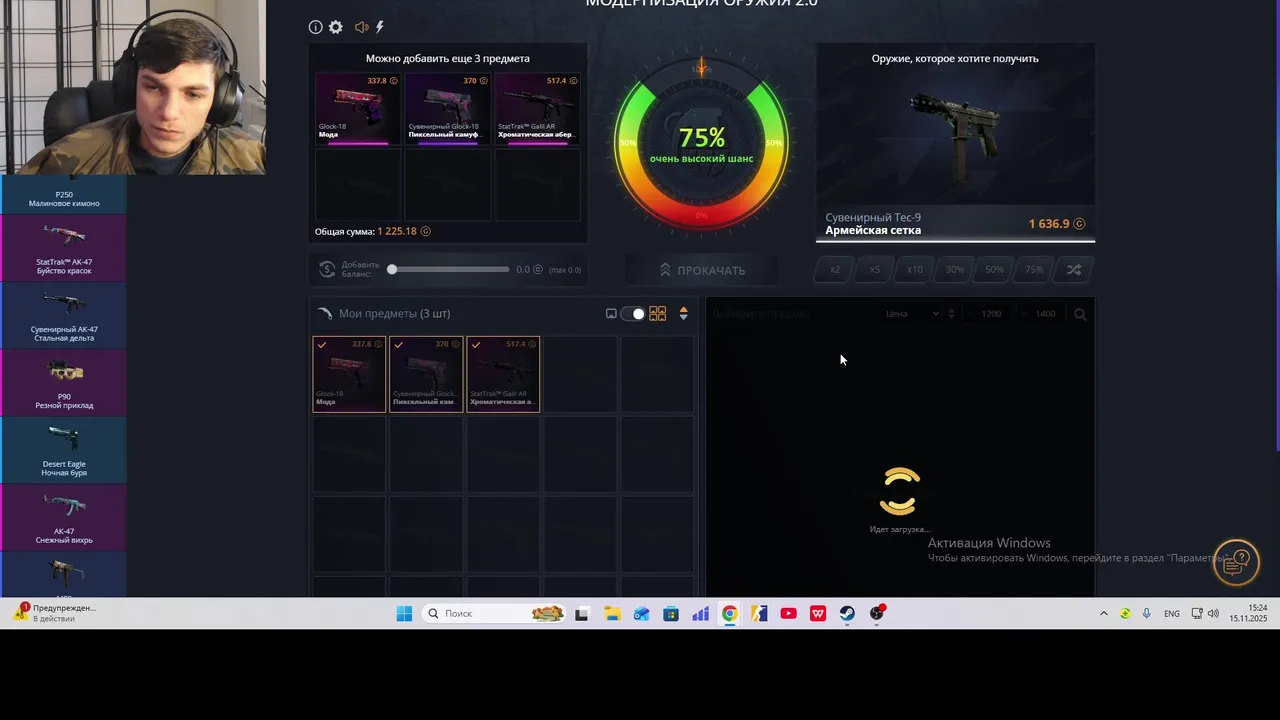Click the shuffle random multiplier icon
The image size is (1280, 720).
coord(1073,270)
